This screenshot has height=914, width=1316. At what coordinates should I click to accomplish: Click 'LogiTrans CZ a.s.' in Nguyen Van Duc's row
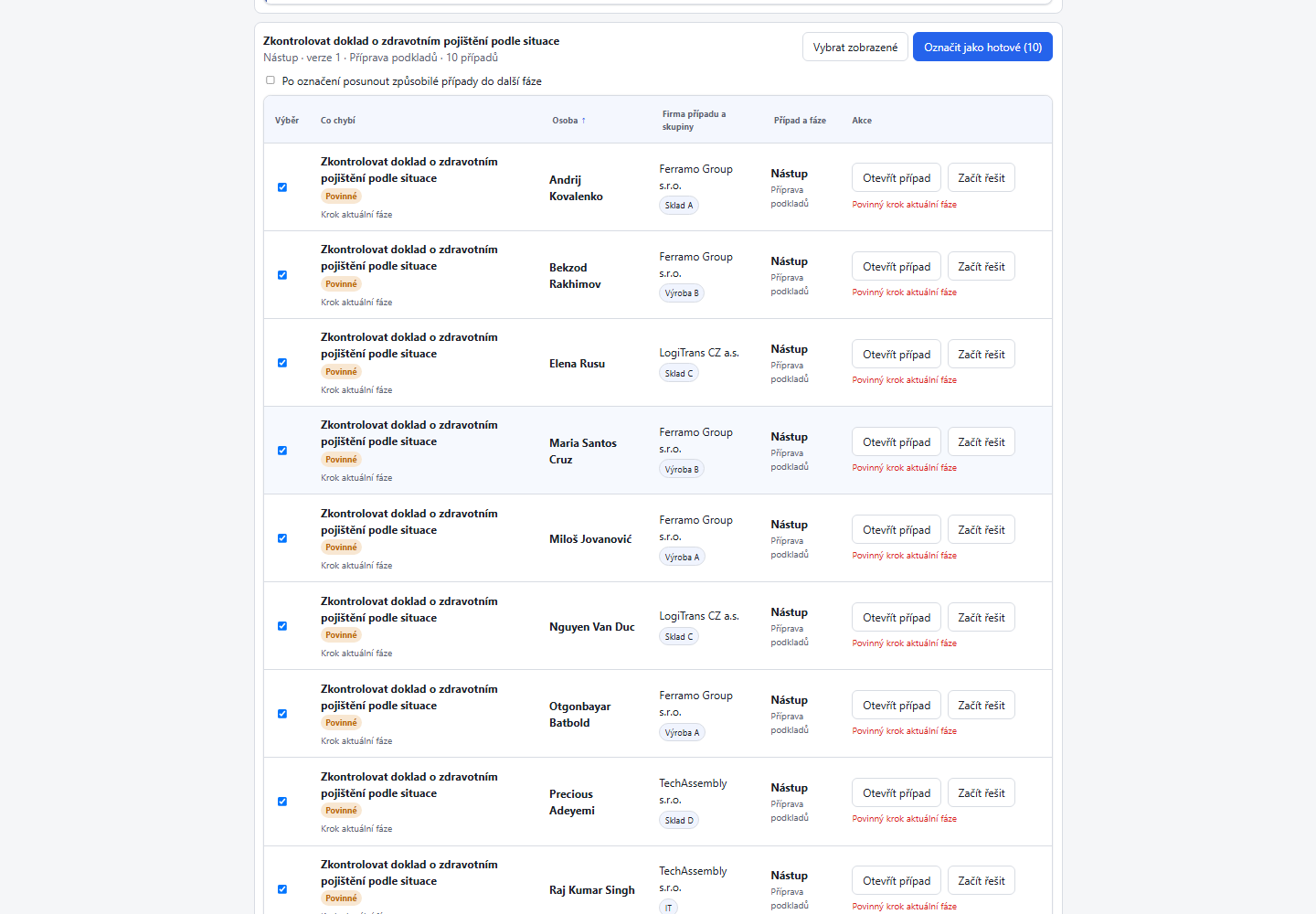[699, 616]
